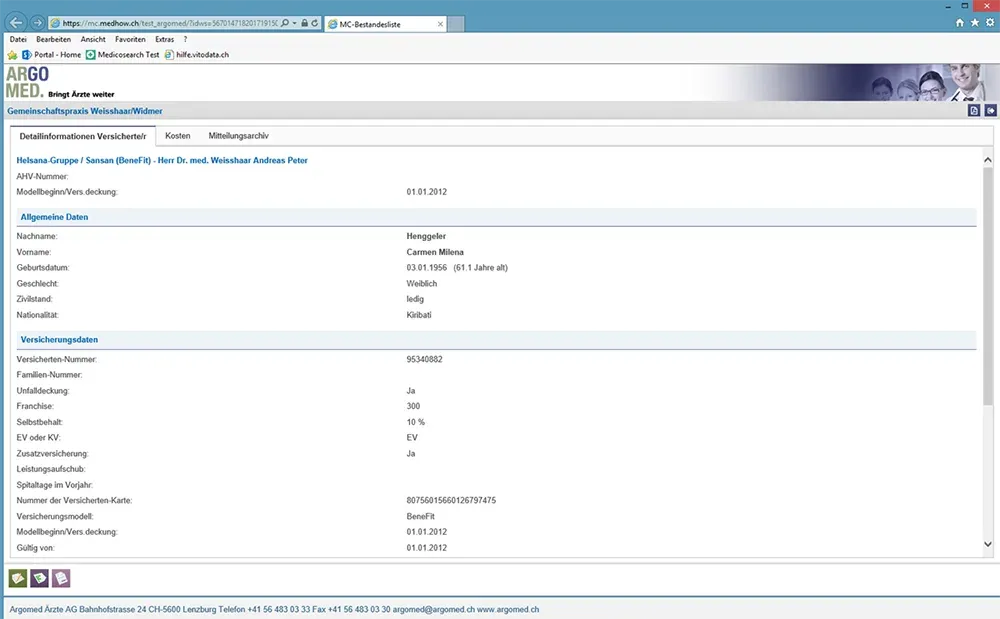Click the Argomed Ärzte AG footer address text
Viewport: 1000px width, 619px height.
coord(274,609)
